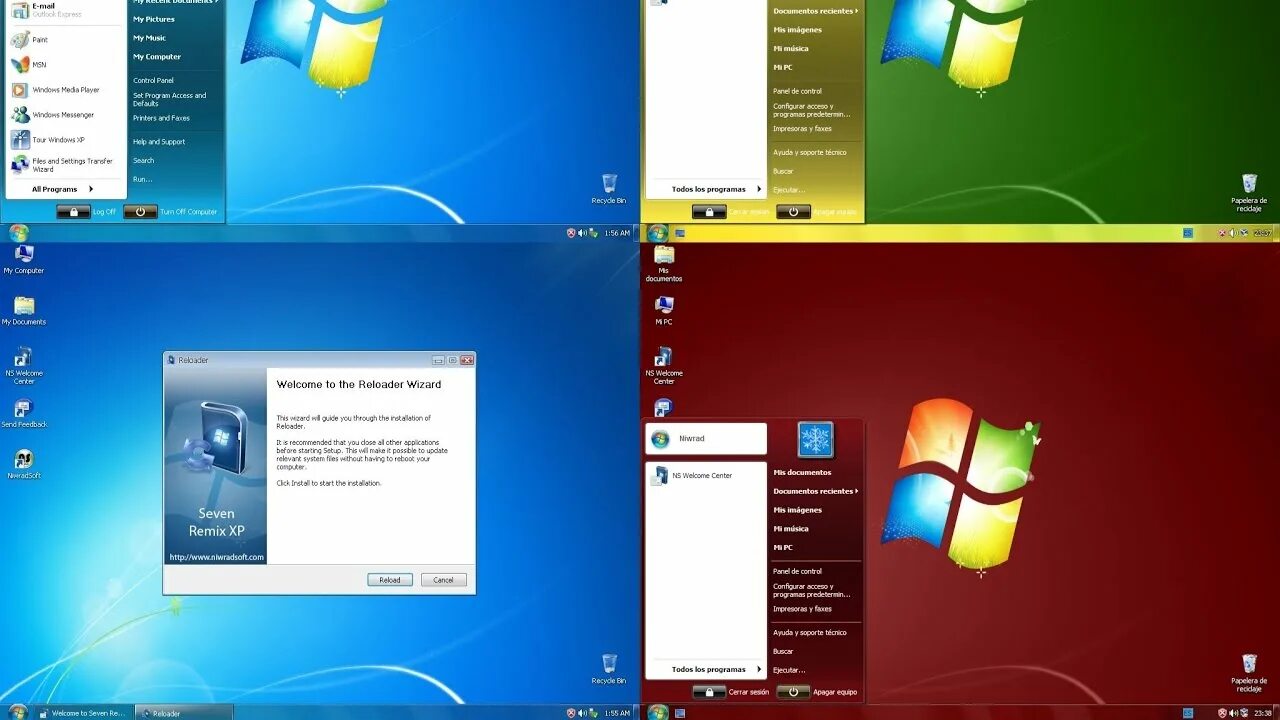Viewport: 1280px width, 720px height.
Task: Open My Pictures in English start menu
Action: (x=154, y=19)
